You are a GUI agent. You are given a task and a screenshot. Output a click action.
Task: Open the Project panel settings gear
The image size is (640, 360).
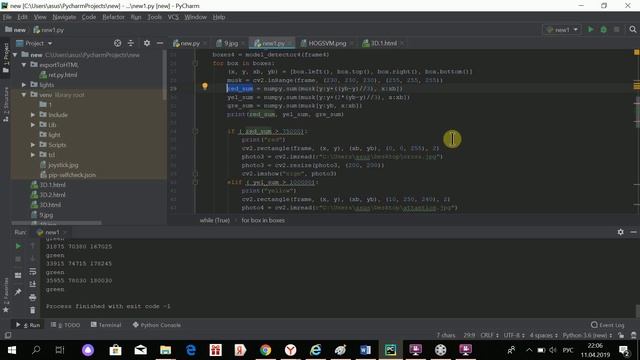(147, 43)
